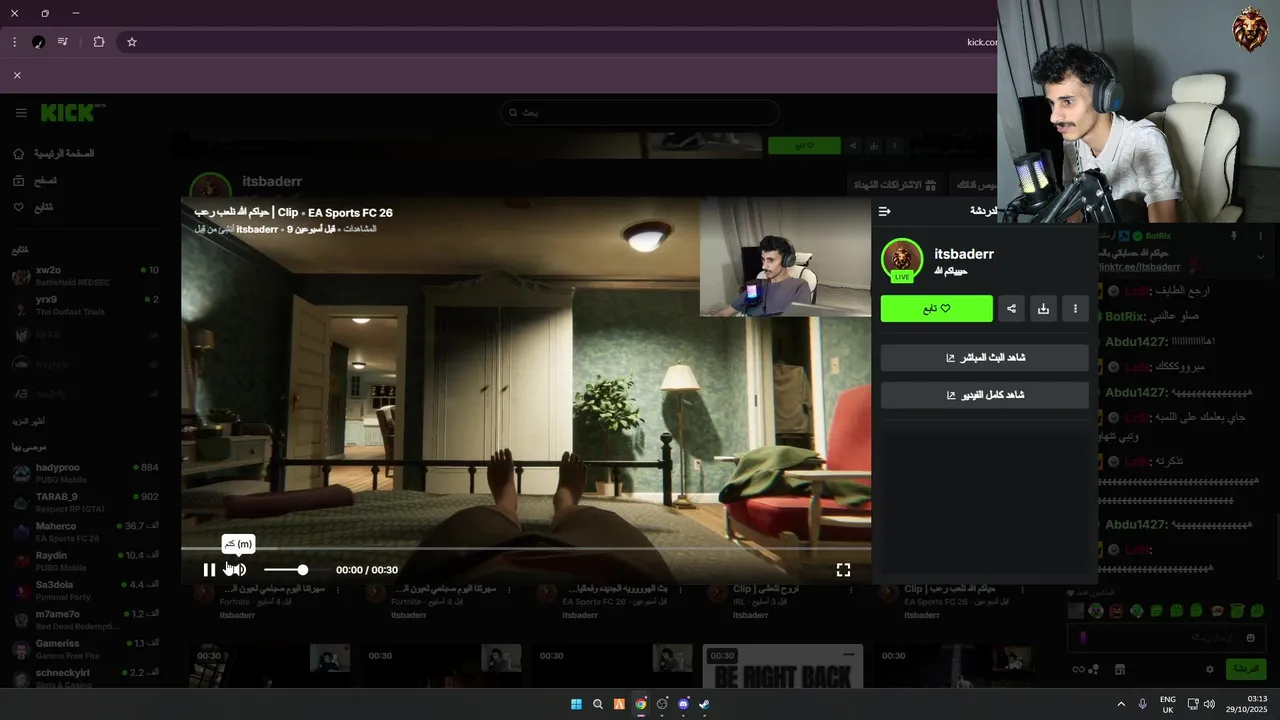Open the browser extensions puzzle icon
This screenshot has height=720, width=1280.
pos(98,42)
